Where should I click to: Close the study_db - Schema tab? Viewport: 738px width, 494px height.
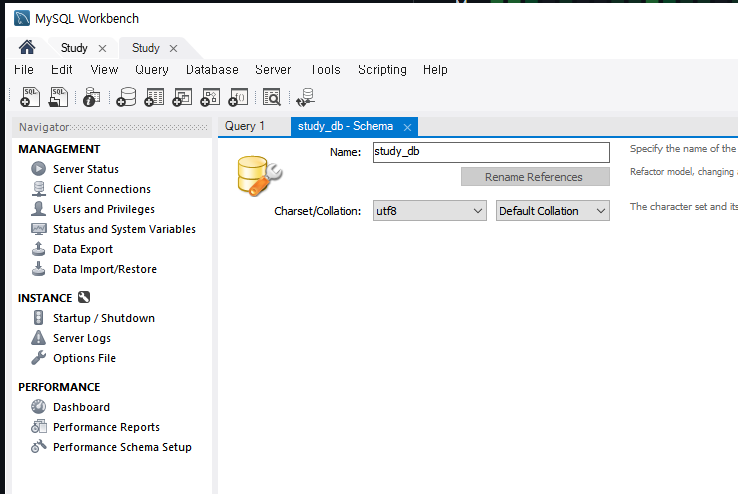click(408, 127)
